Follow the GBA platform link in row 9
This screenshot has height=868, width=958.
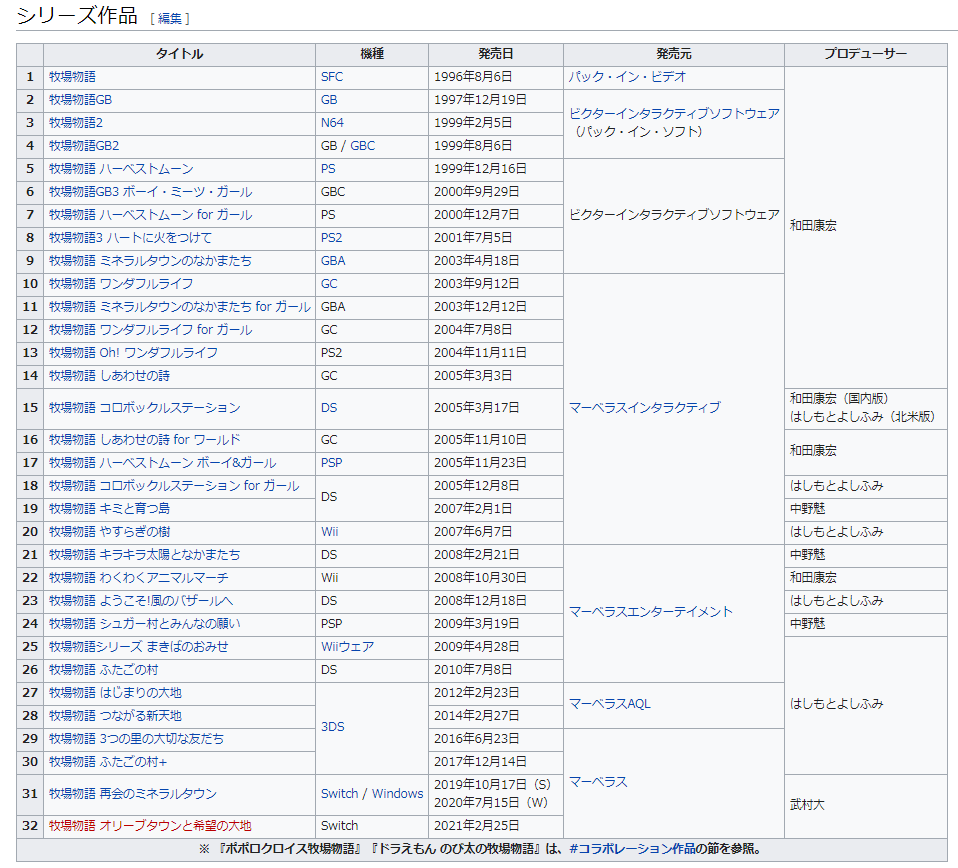pyautogui.click(x=333, y=261)
